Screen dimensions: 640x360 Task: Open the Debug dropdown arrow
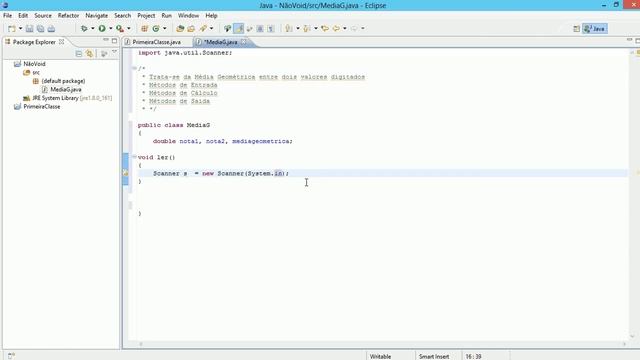(x=93, y=29)
